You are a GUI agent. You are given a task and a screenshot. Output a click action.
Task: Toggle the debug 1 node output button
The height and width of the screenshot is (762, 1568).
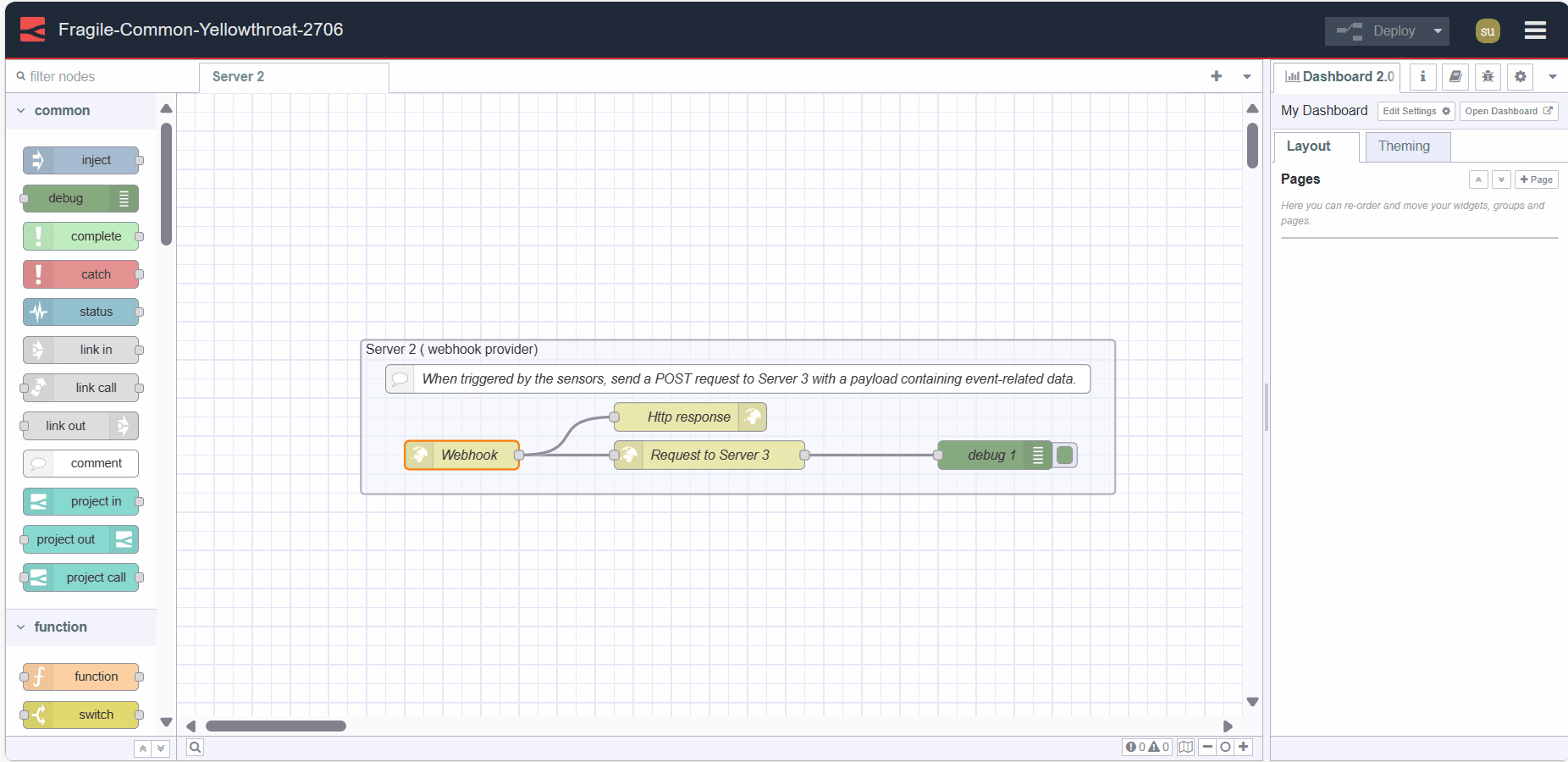[1065, 455]
